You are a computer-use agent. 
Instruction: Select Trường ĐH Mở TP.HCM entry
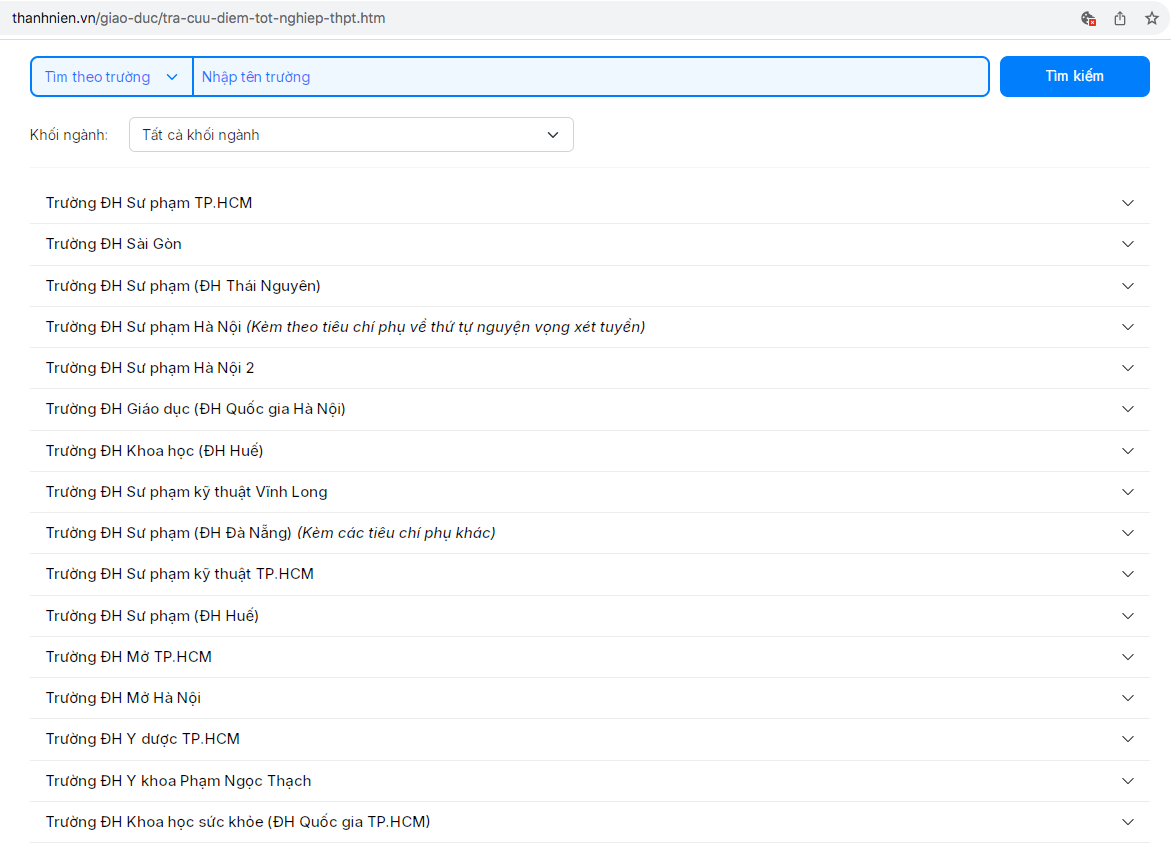pos(129,657)
